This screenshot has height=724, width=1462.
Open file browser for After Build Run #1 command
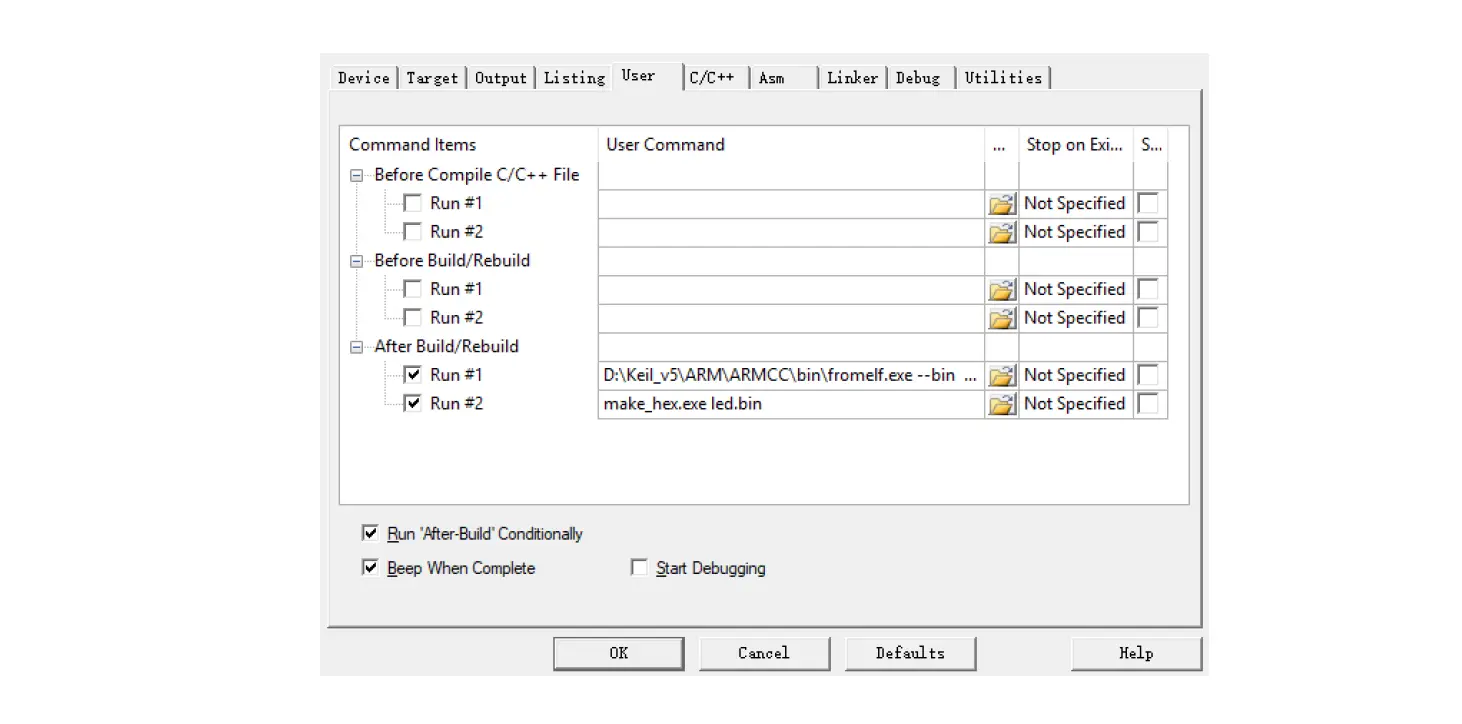pos(1002,375)
